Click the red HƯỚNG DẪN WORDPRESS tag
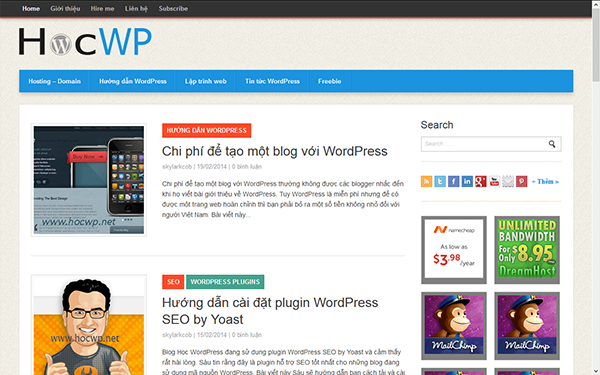This screenshot has height=375, width=600. point(207,130)
